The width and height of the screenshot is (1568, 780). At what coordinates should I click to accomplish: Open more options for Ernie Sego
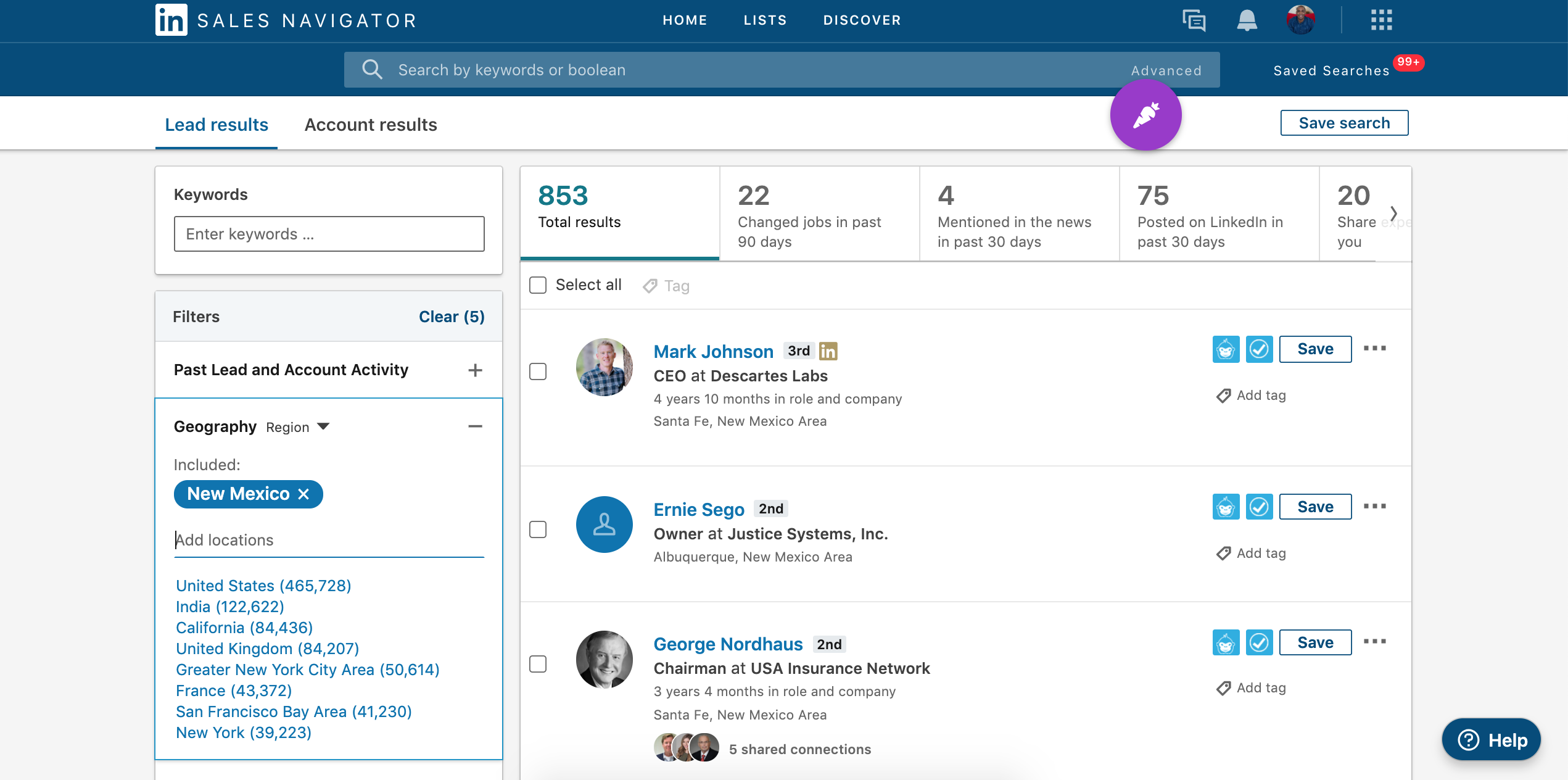(1375, 506)
